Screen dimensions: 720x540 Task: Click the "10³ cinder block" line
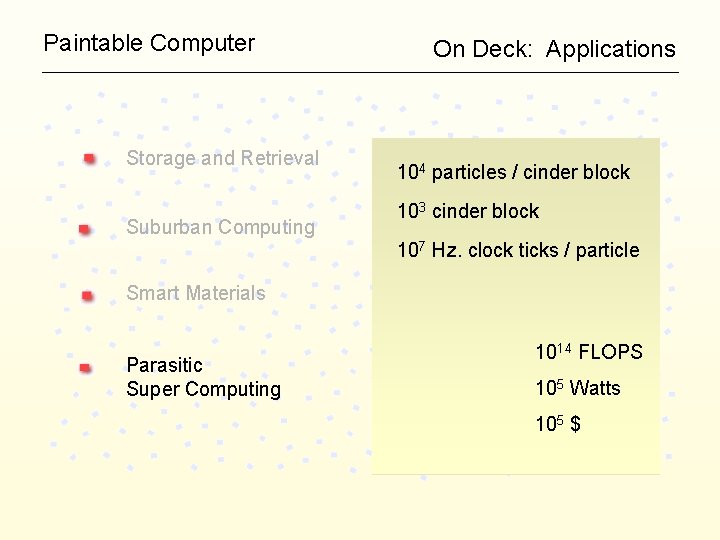click(x=468, y=211)
